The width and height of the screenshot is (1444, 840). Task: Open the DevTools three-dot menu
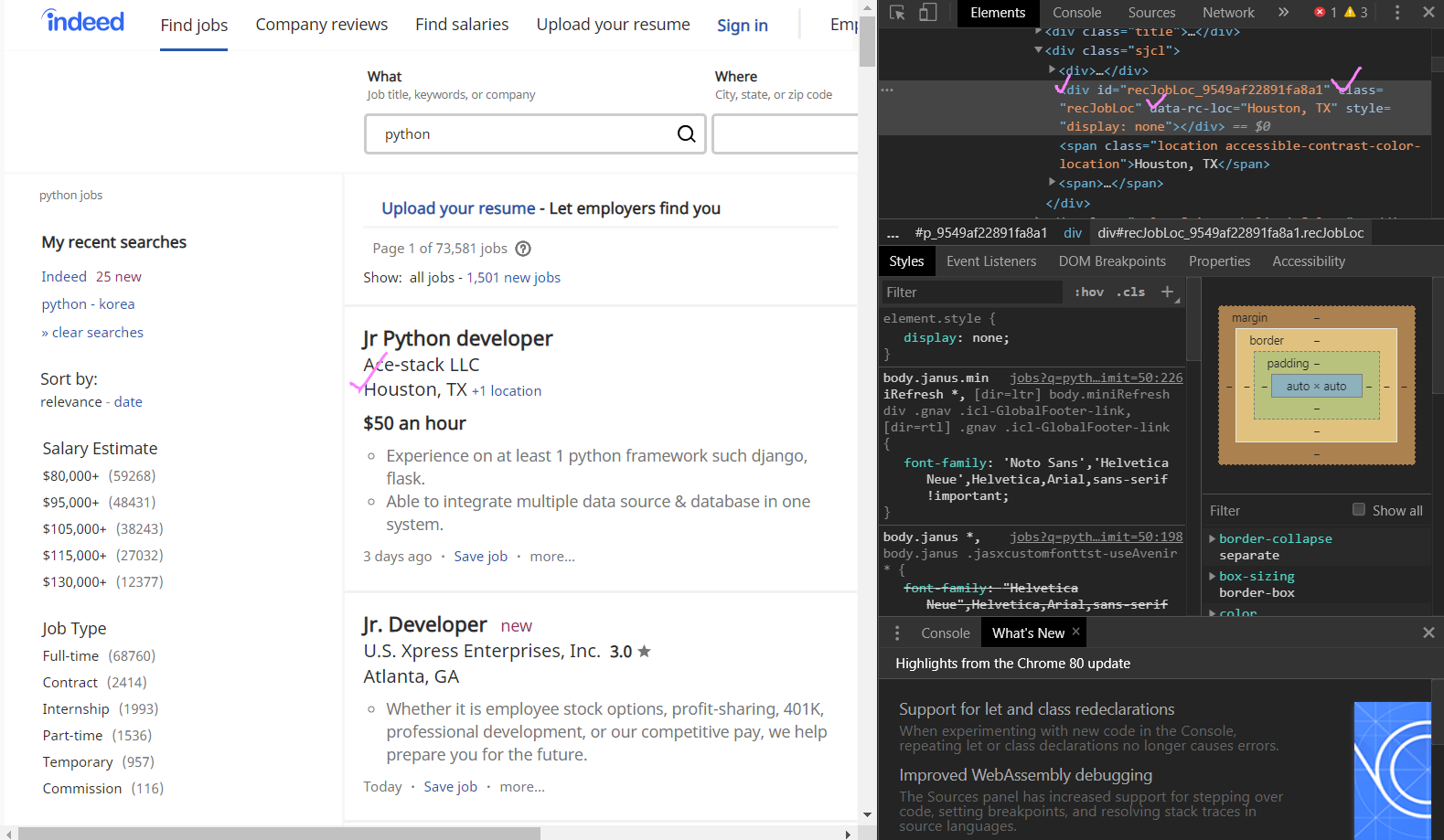tap(1396, 12)
